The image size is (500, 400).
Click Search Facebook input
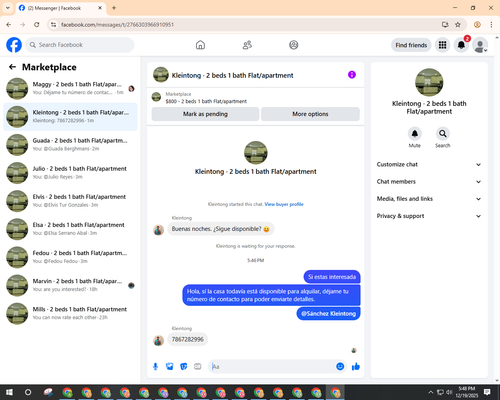[x=80, y=45]
